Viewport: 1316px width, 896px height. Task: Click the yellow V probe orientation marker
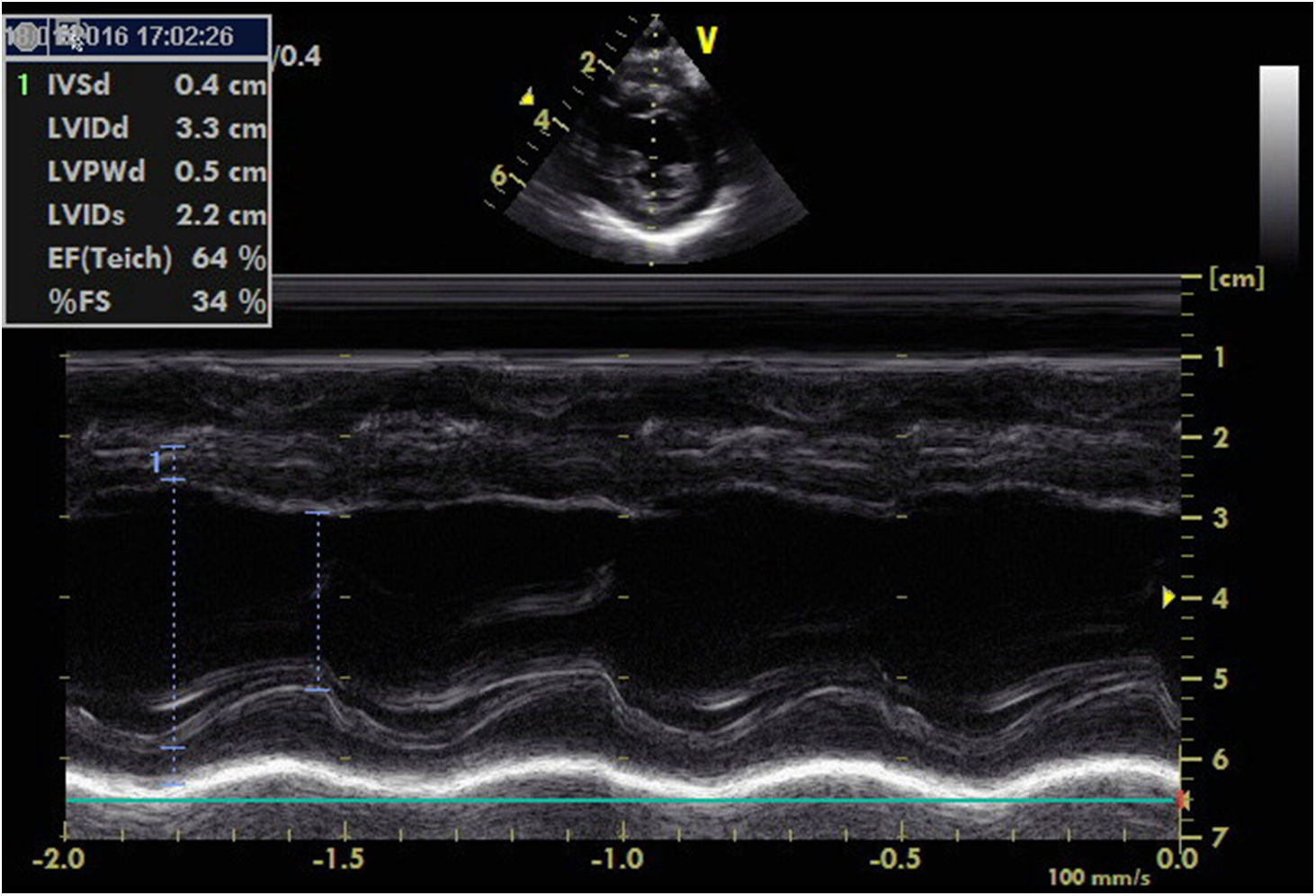point(707,40)
